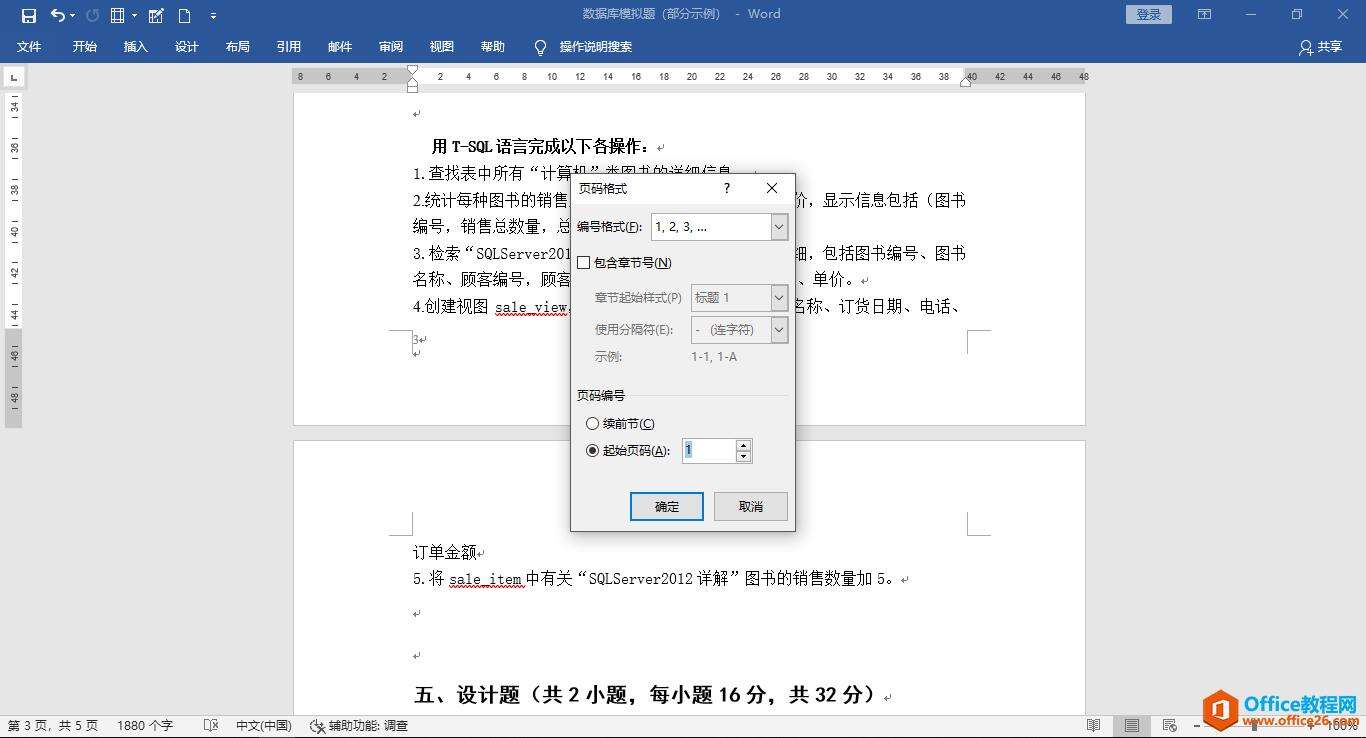Image resolution: width=1366 pixels, height=738 pixels.
Task: Customize the quick access toolbar
Action: point(213,16)
